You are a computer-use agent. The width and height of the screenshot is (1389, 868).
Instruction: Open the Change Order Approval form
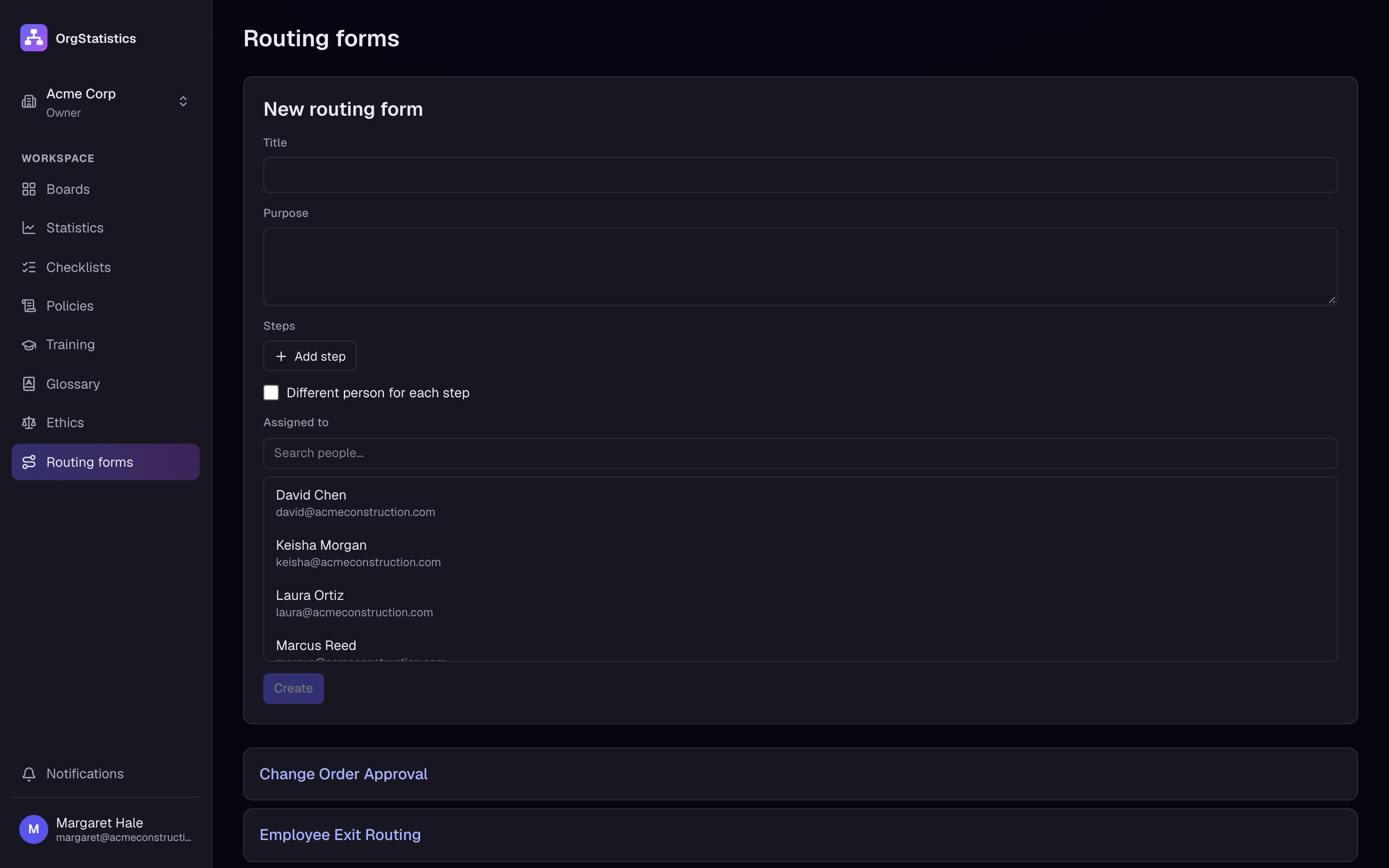[x=343, y=774]
